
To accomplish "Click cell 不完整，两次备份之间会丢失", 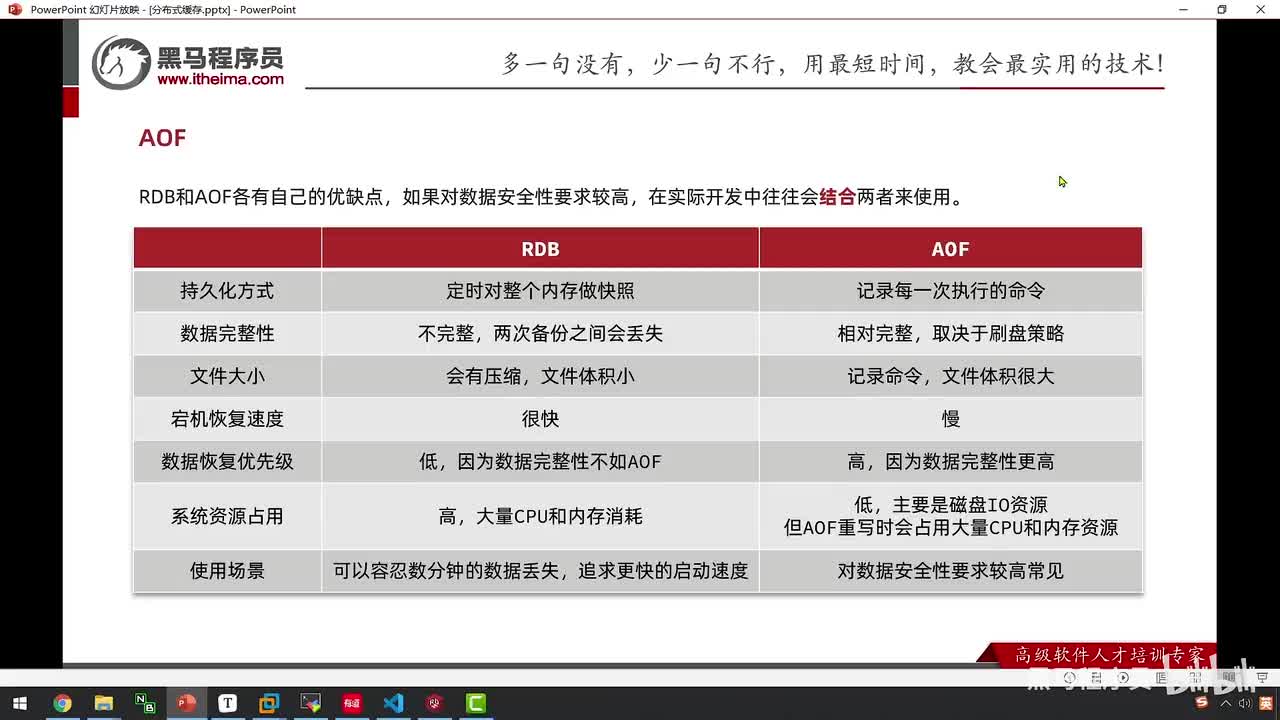I will click(x=540, y=333).
